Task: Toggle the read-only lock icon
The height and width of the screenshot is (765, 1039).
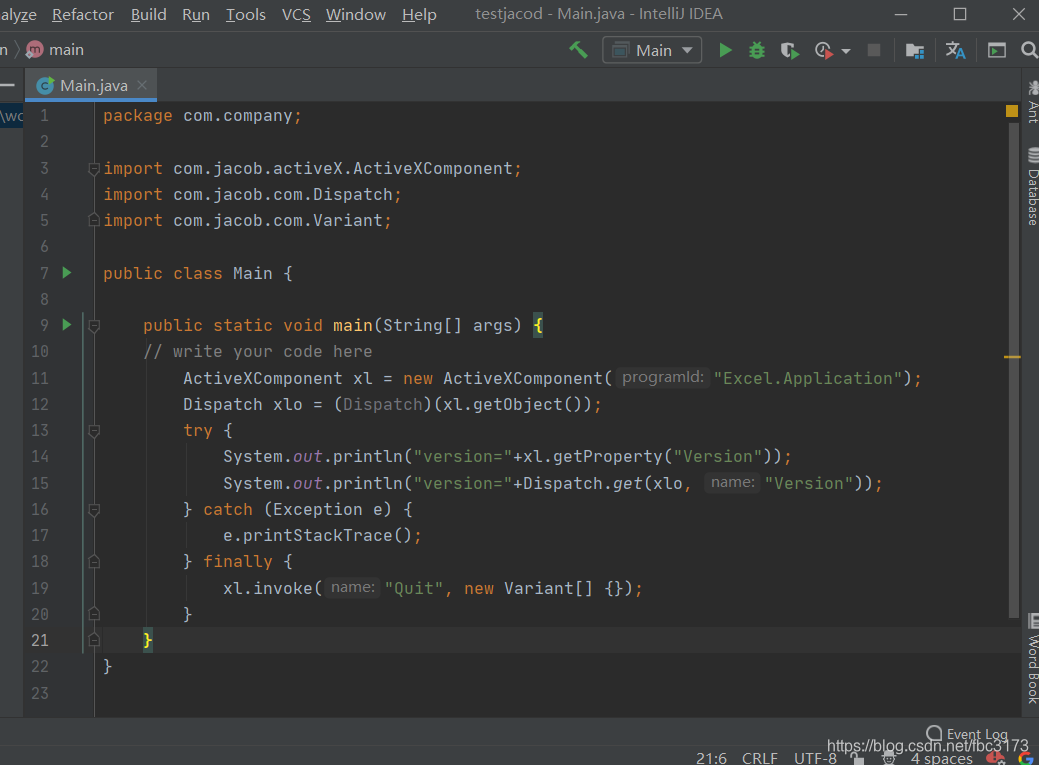Action: 857,759
